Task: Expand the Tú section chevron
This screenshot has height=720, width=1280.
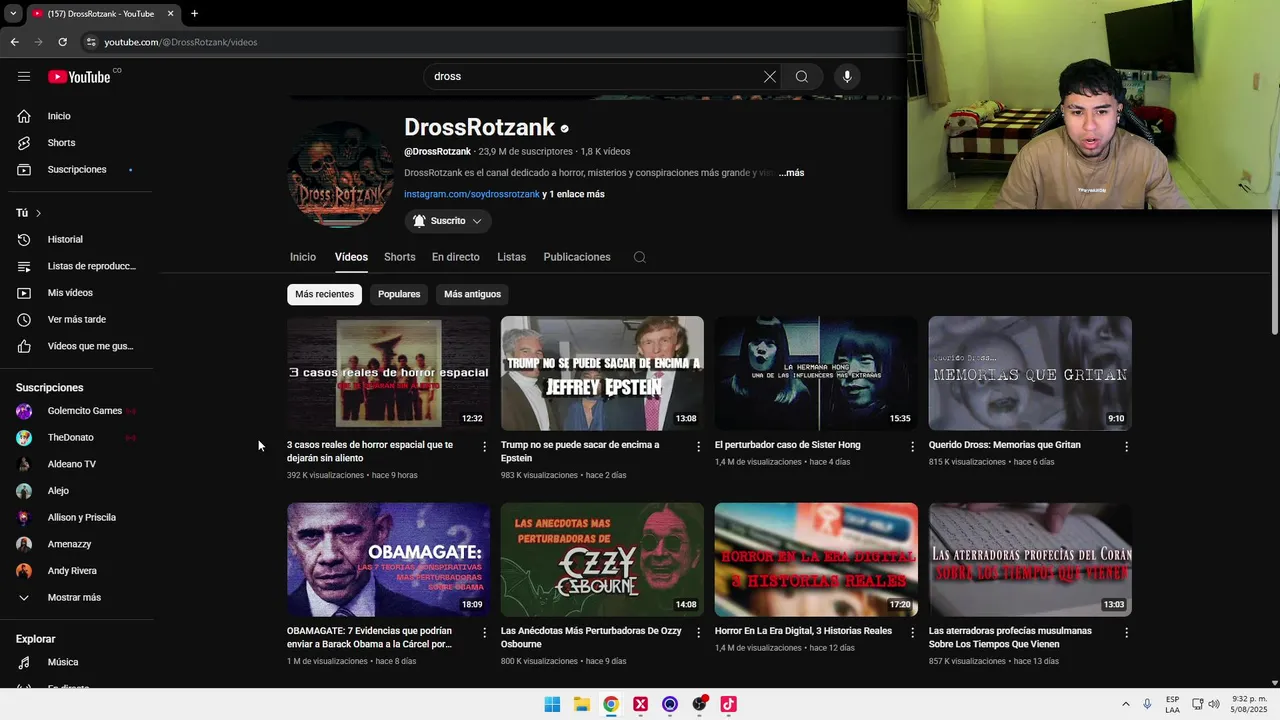Action: point(38,213)
